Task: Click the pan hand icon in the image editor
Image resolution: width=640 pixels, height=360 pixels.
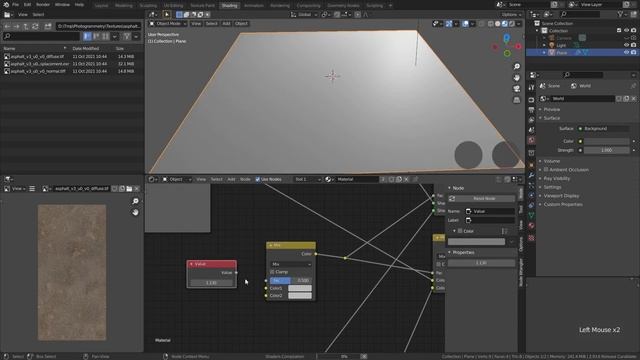Action: point(136,212)
